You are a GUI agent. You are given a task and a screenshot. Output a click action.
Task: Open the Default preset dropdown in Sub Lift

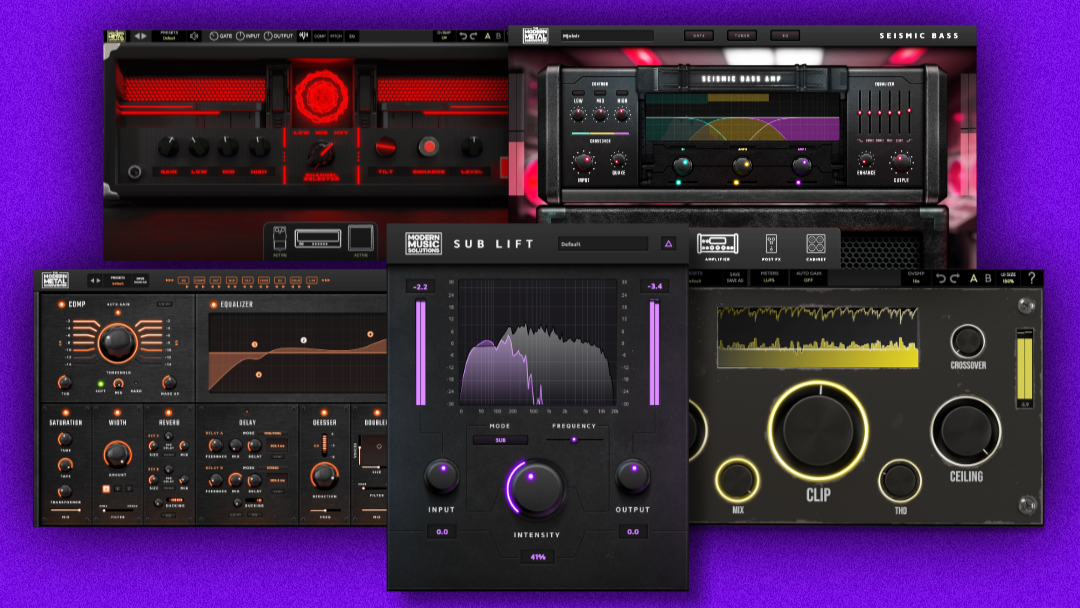click(x=603, y=244)
